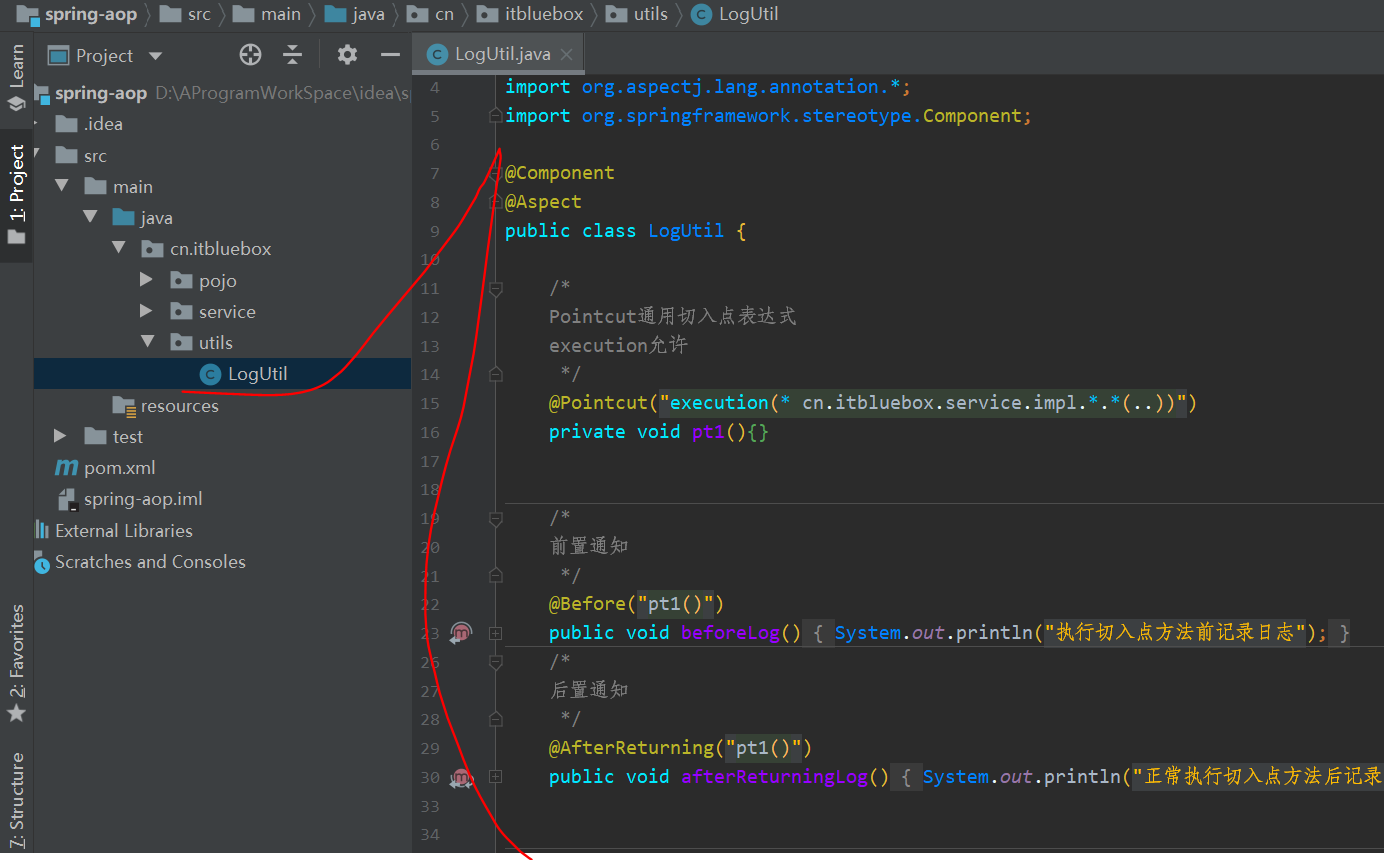Viewport: 1384px width, 860px height.
Task: Click the resources folder icon
Action: (x=124, y=405)
